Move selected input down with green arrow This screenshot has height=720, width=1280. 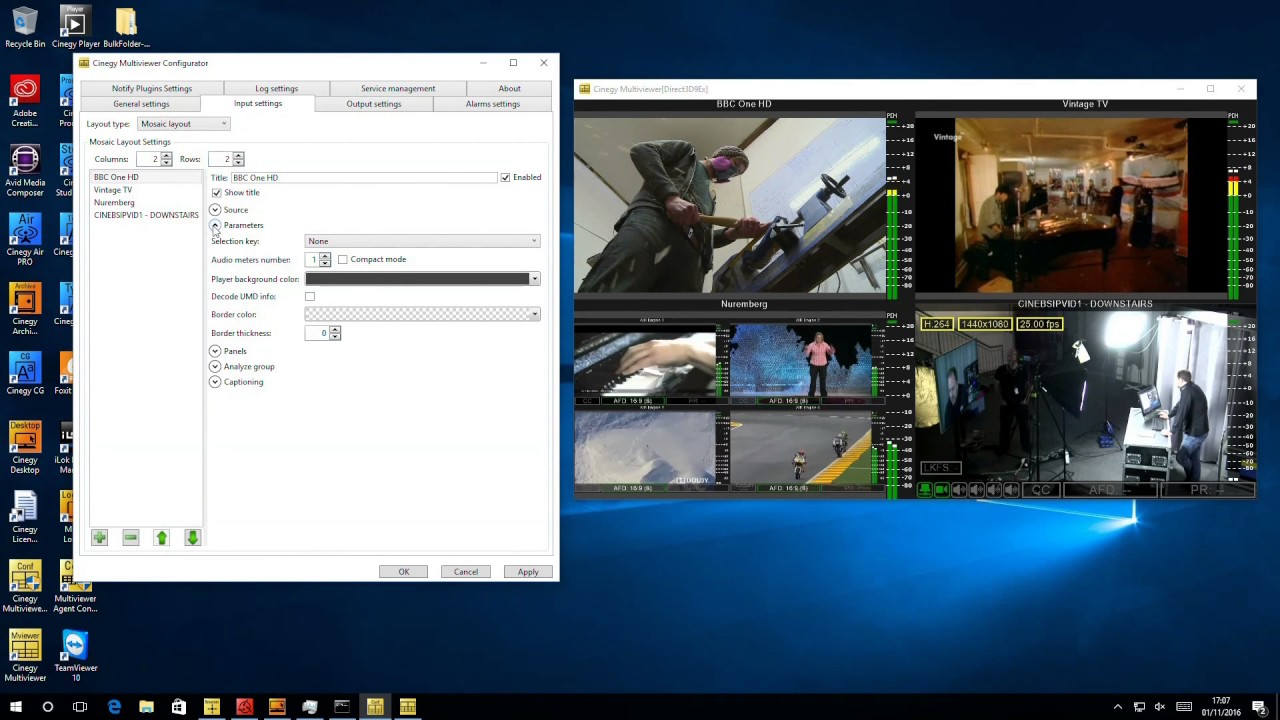(193, 538)
